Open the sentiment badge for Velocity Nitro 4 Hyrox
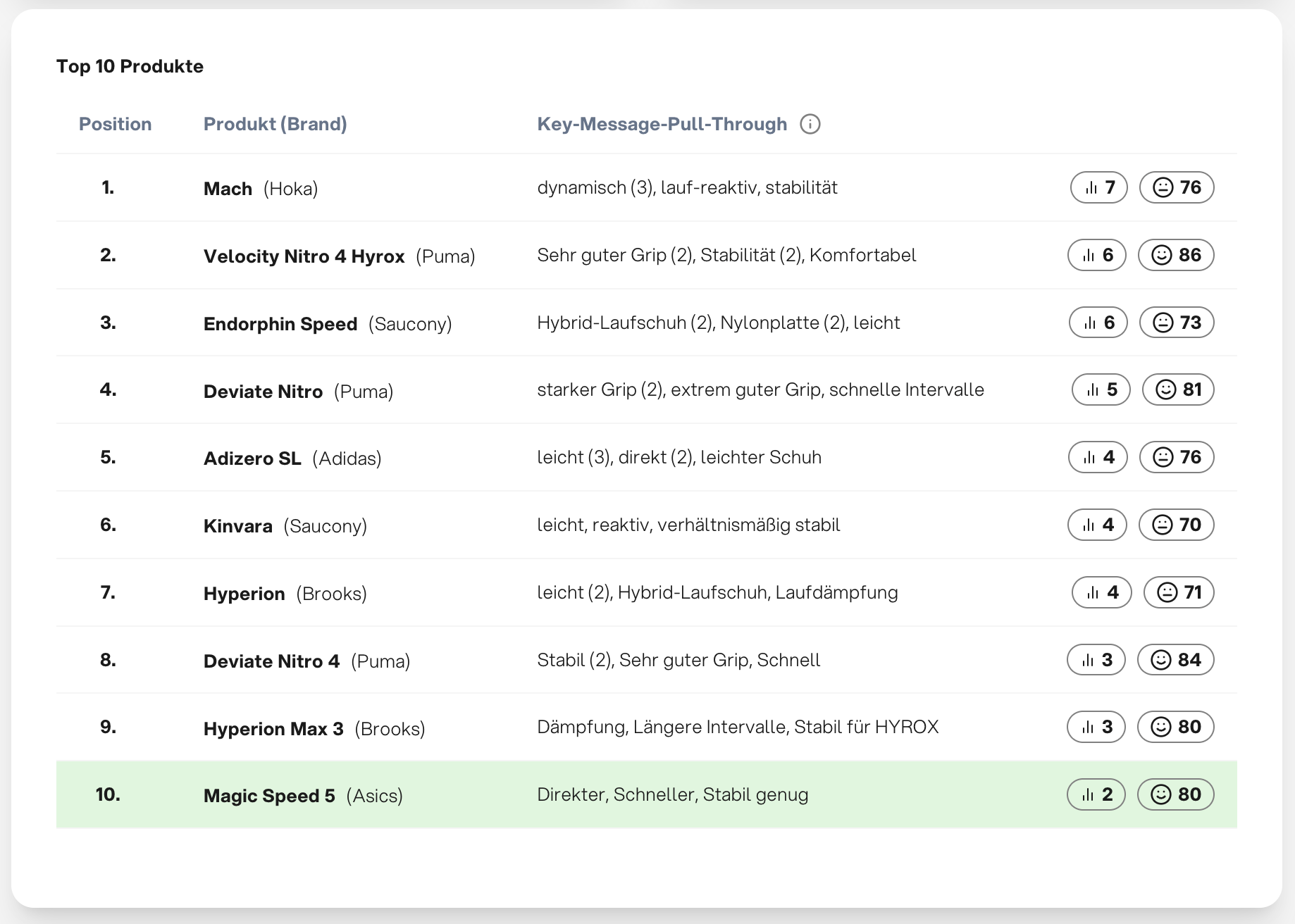1295x924 pixels. [1176, 255]
